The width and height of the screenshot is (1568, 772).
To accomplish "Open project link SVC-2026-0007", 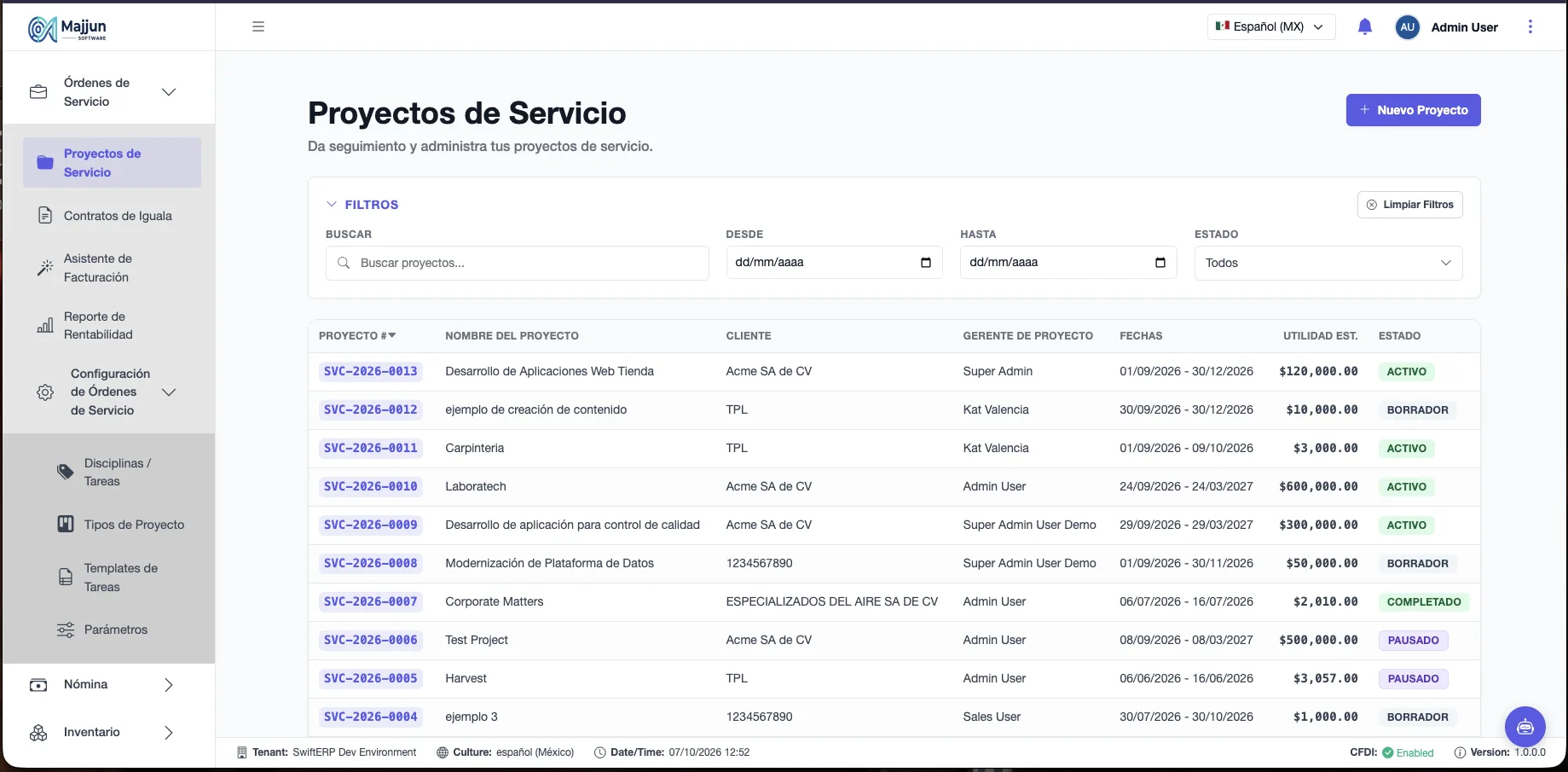I will (x=371, y=601).
